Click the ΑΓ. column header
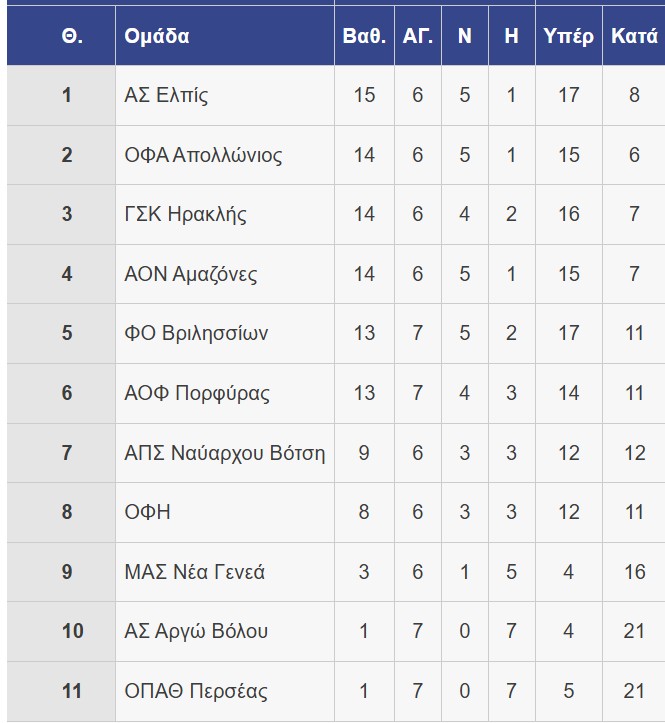The height and width of the screenshot is (723, 665). click(x=418, y=37)
